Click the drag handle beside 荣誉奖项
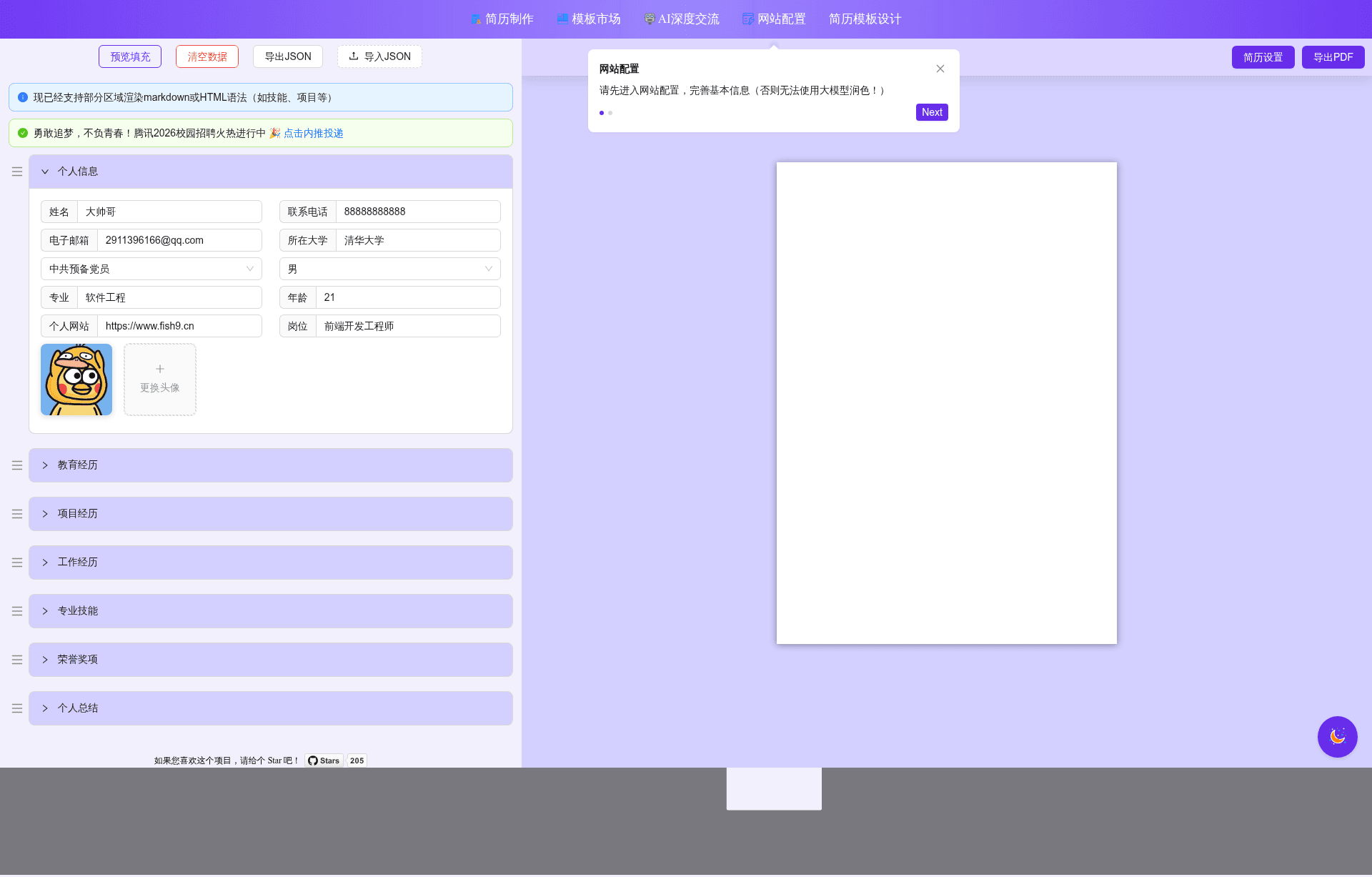 click(x=17, y=660)
